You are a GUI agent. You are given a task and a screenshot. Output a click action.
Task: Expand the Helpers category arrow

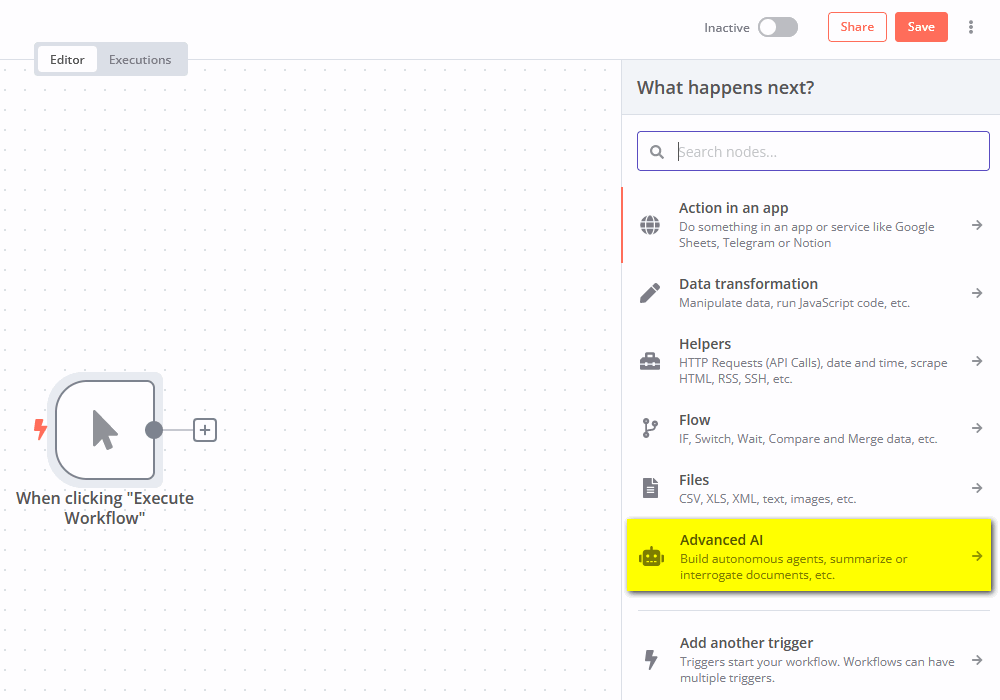pos(977,361)
